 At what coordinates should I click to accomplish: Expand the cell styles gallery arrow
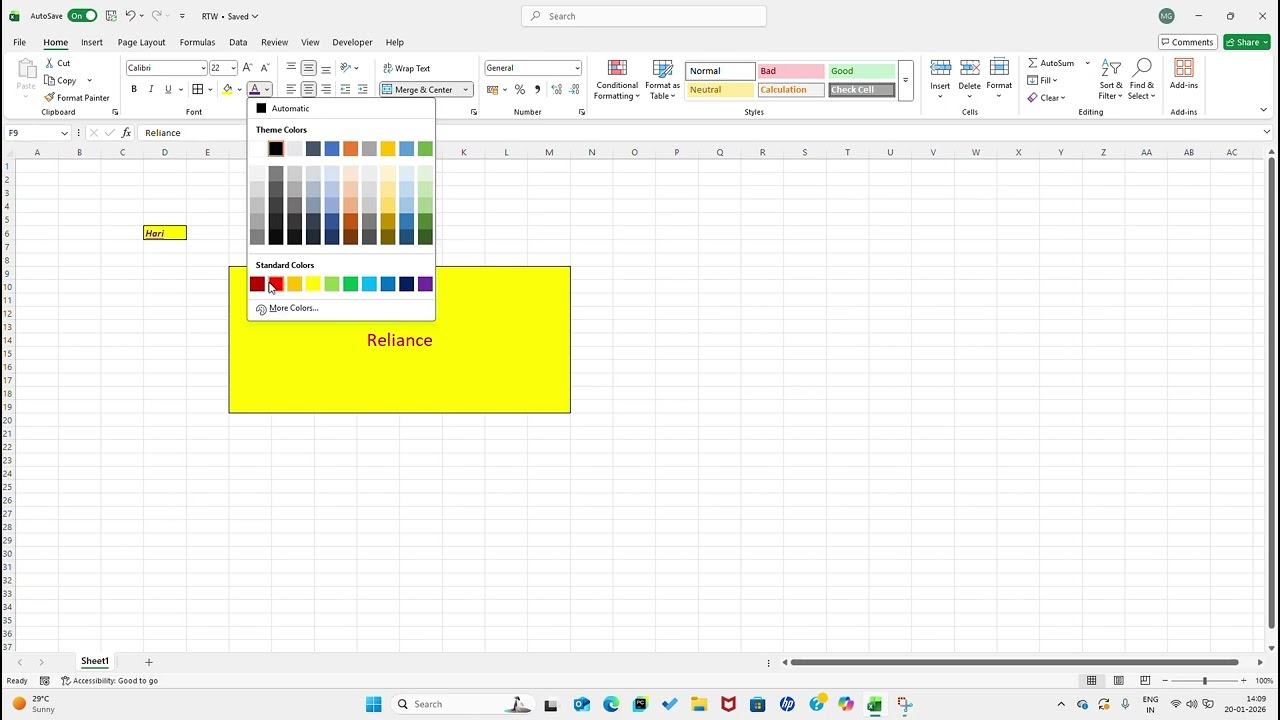point(905,80)
